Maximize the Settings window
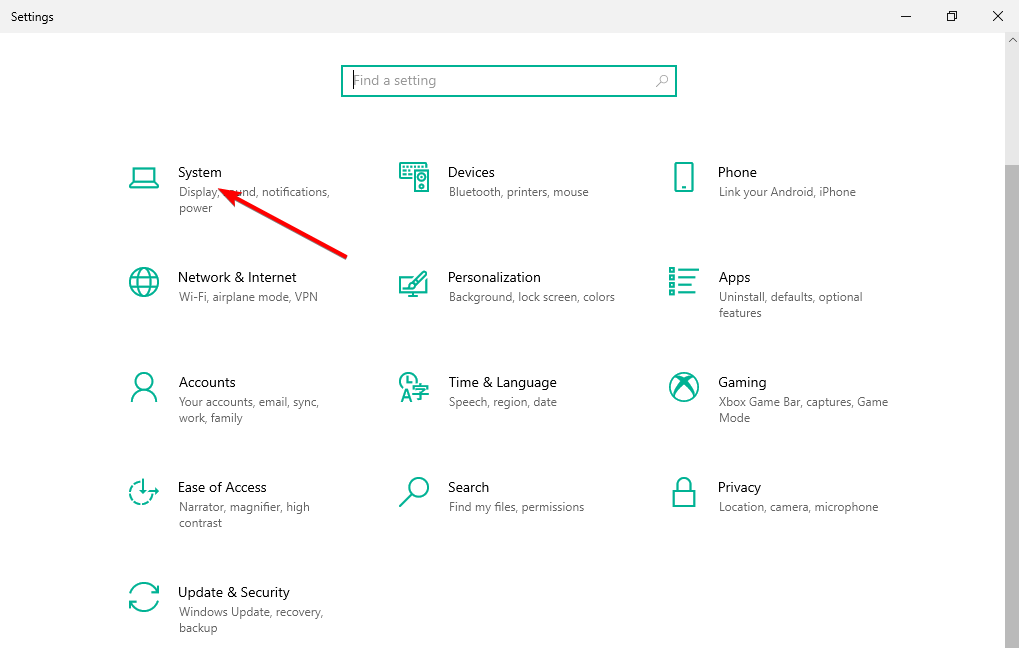 952,16
